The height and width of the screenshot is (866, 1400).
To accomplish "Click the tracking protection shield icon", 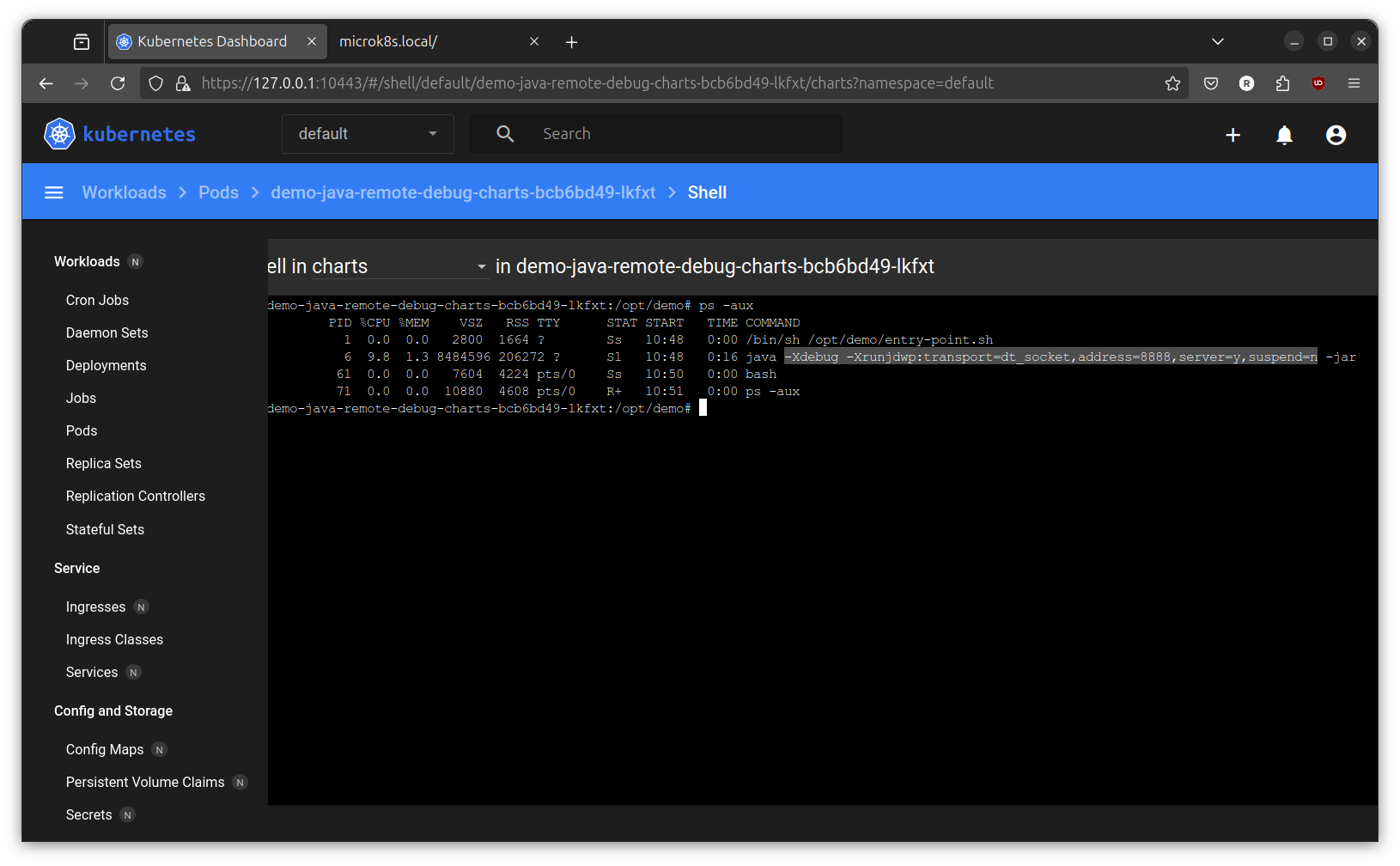I will coord(155,83).
